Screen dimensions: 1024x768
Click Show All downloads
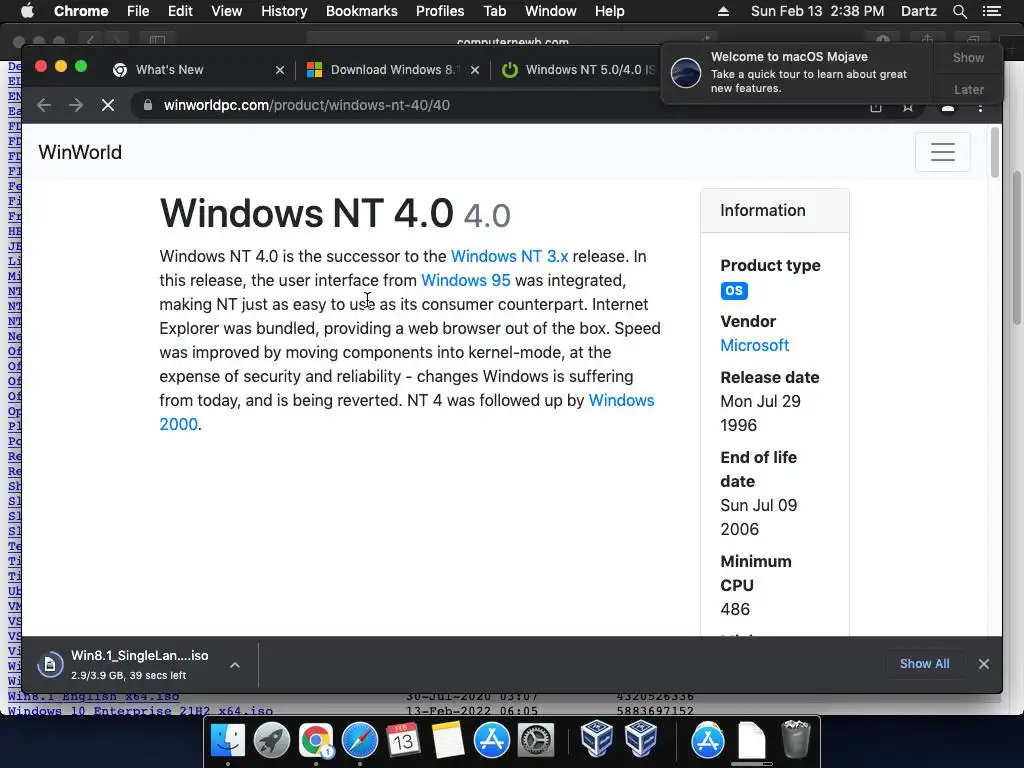point(924,664)
